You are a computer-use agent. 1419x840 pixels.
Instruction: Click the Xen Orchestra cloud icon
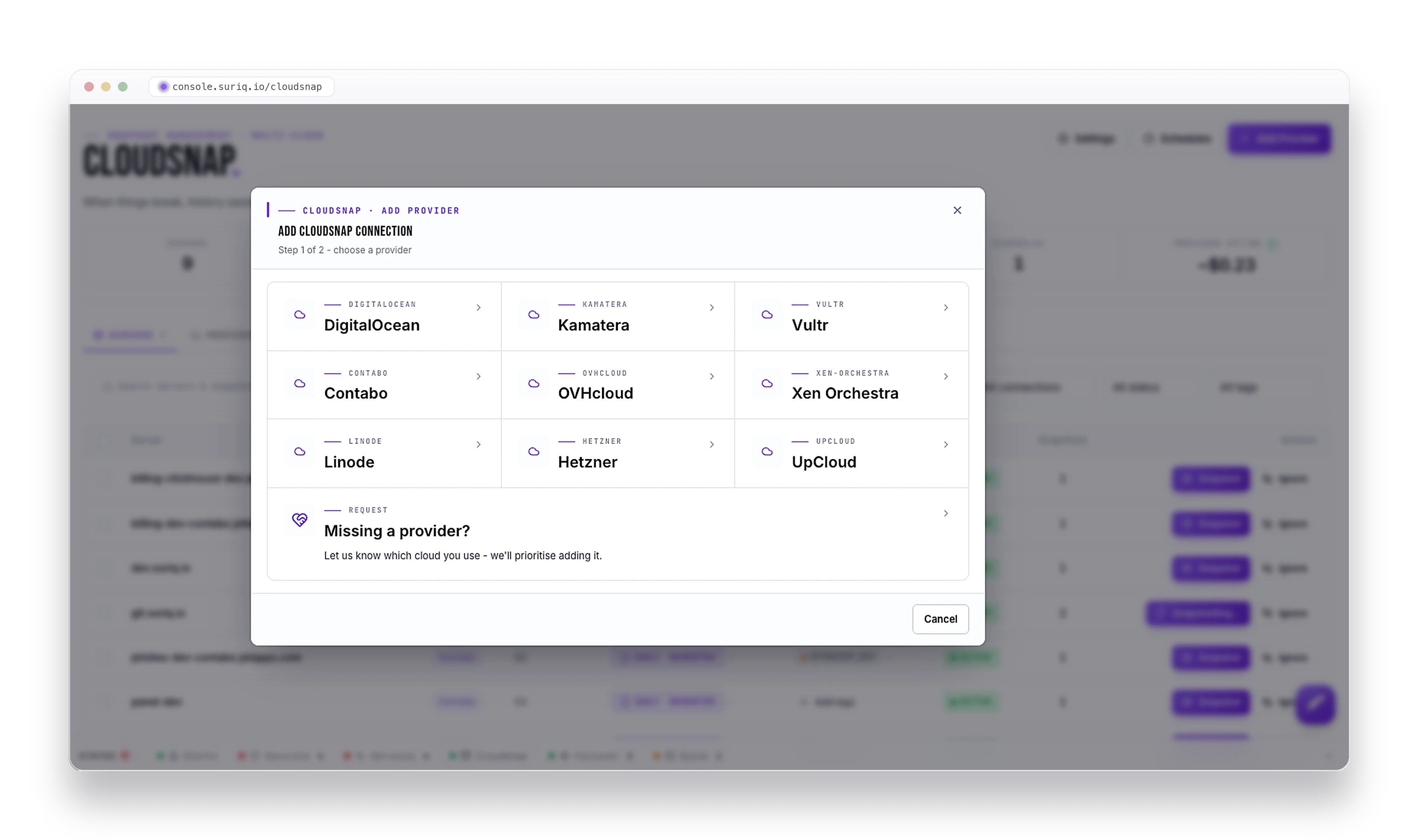767,383
